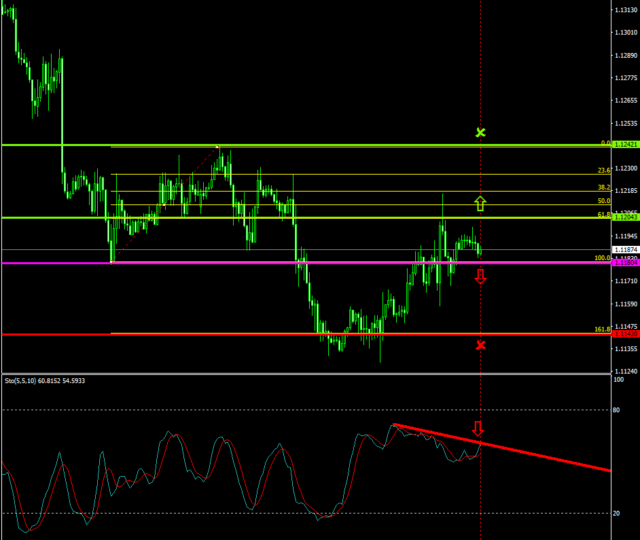Select the green up arrow on the chart
Viewport: 640px width, 540px height.
480,204
